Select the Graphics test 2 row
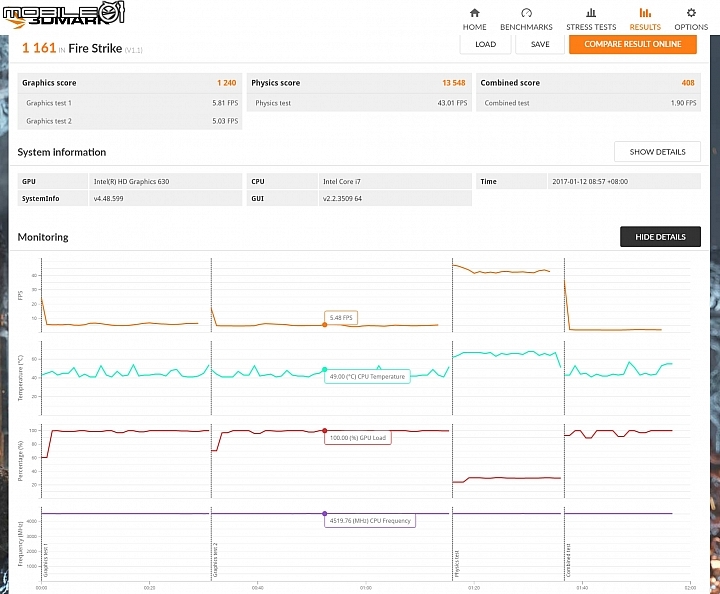The image size is (720, 594). point(130,121)
